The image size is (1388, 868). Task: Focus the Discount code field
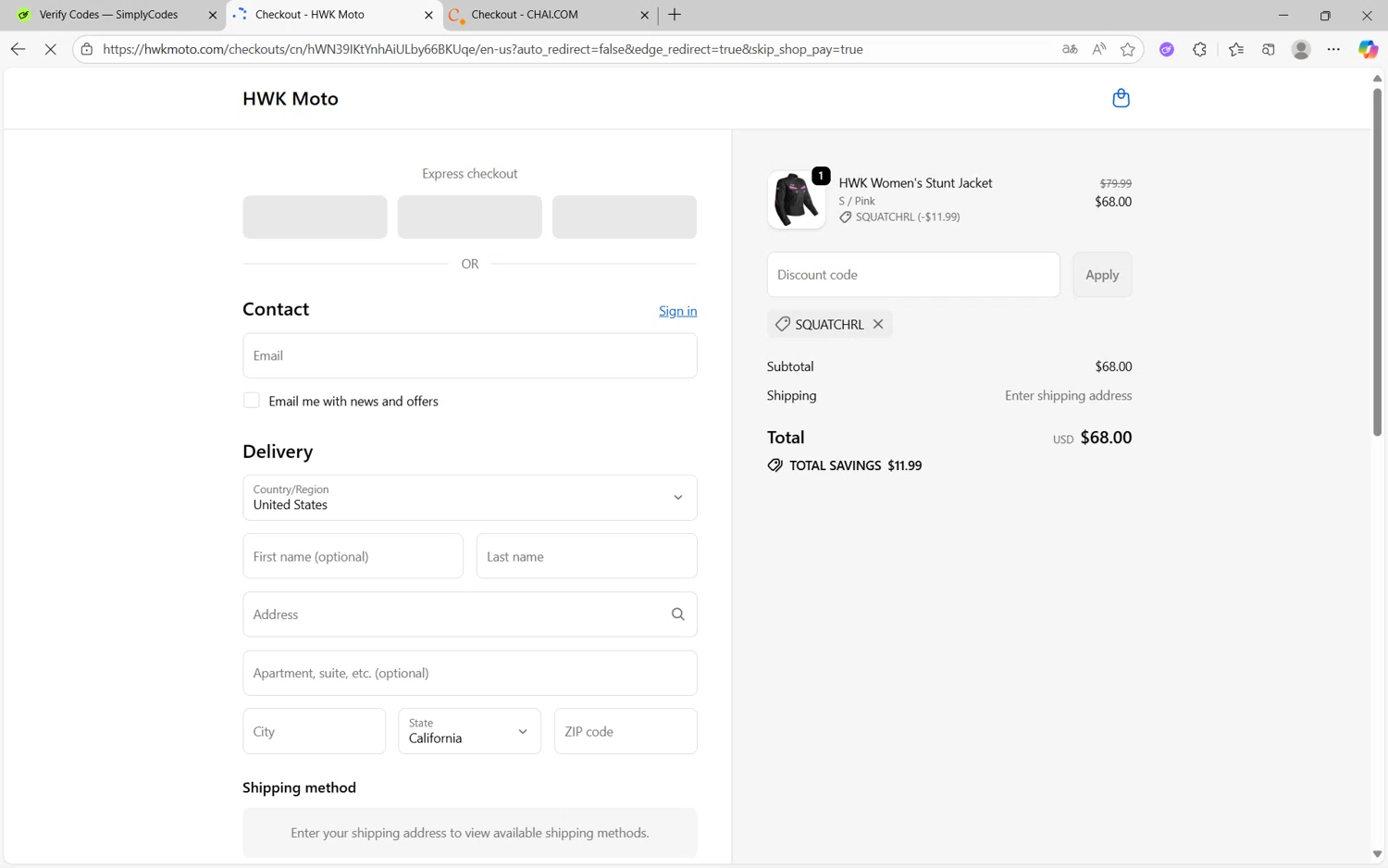(x=913, y=275)
